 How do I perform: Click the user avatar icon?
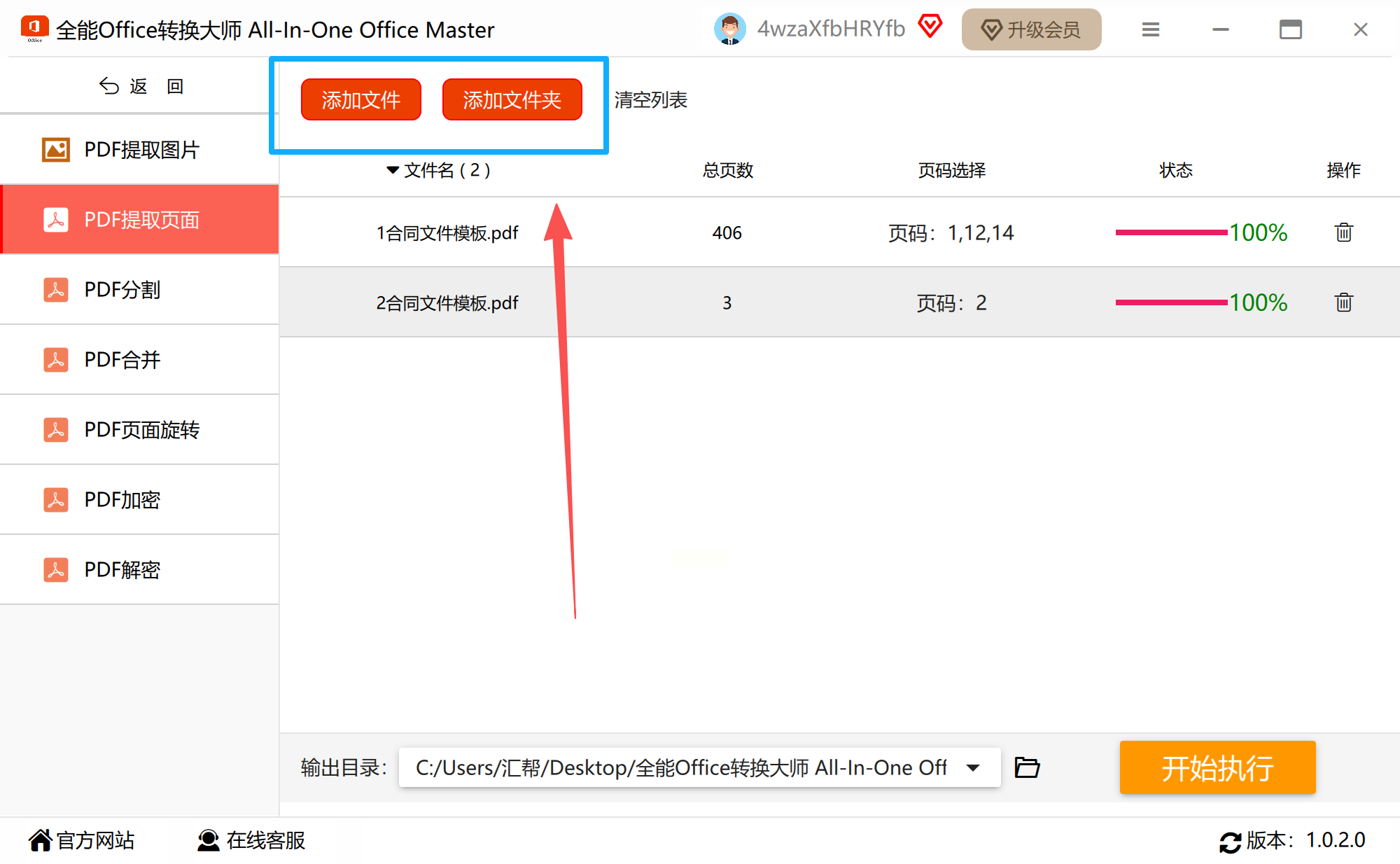point(729,29)
